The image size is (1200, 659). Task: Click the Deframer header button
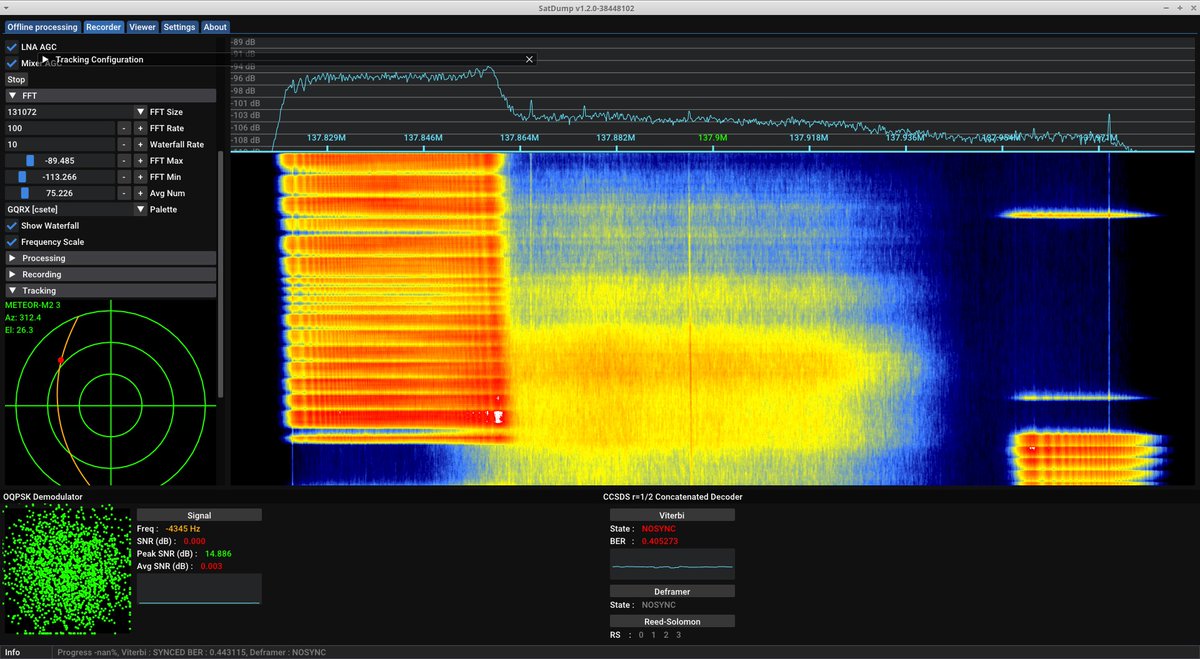pos(672,591)
